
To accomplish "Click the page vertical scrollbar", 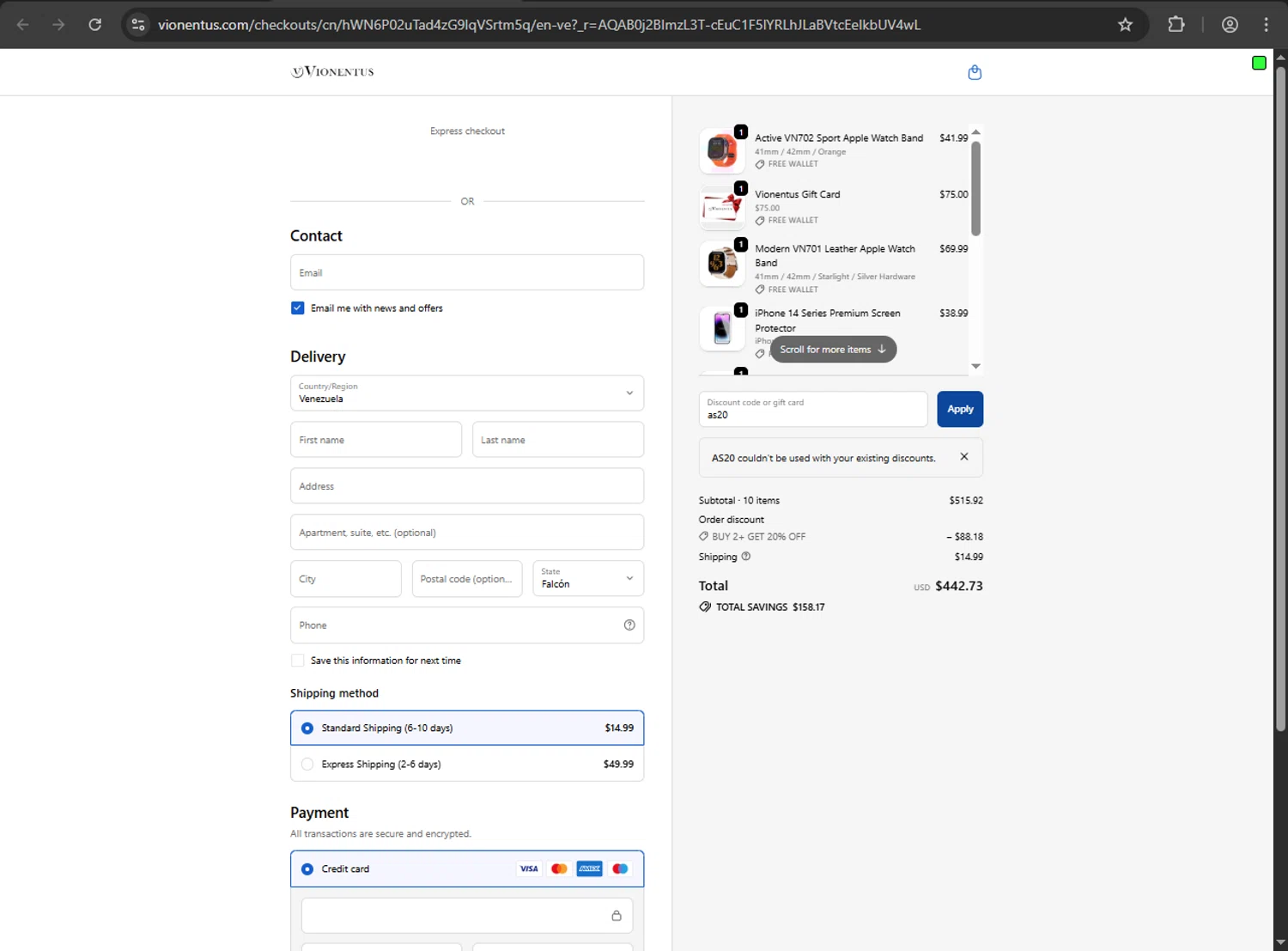I will click(x=1280, y=399).
